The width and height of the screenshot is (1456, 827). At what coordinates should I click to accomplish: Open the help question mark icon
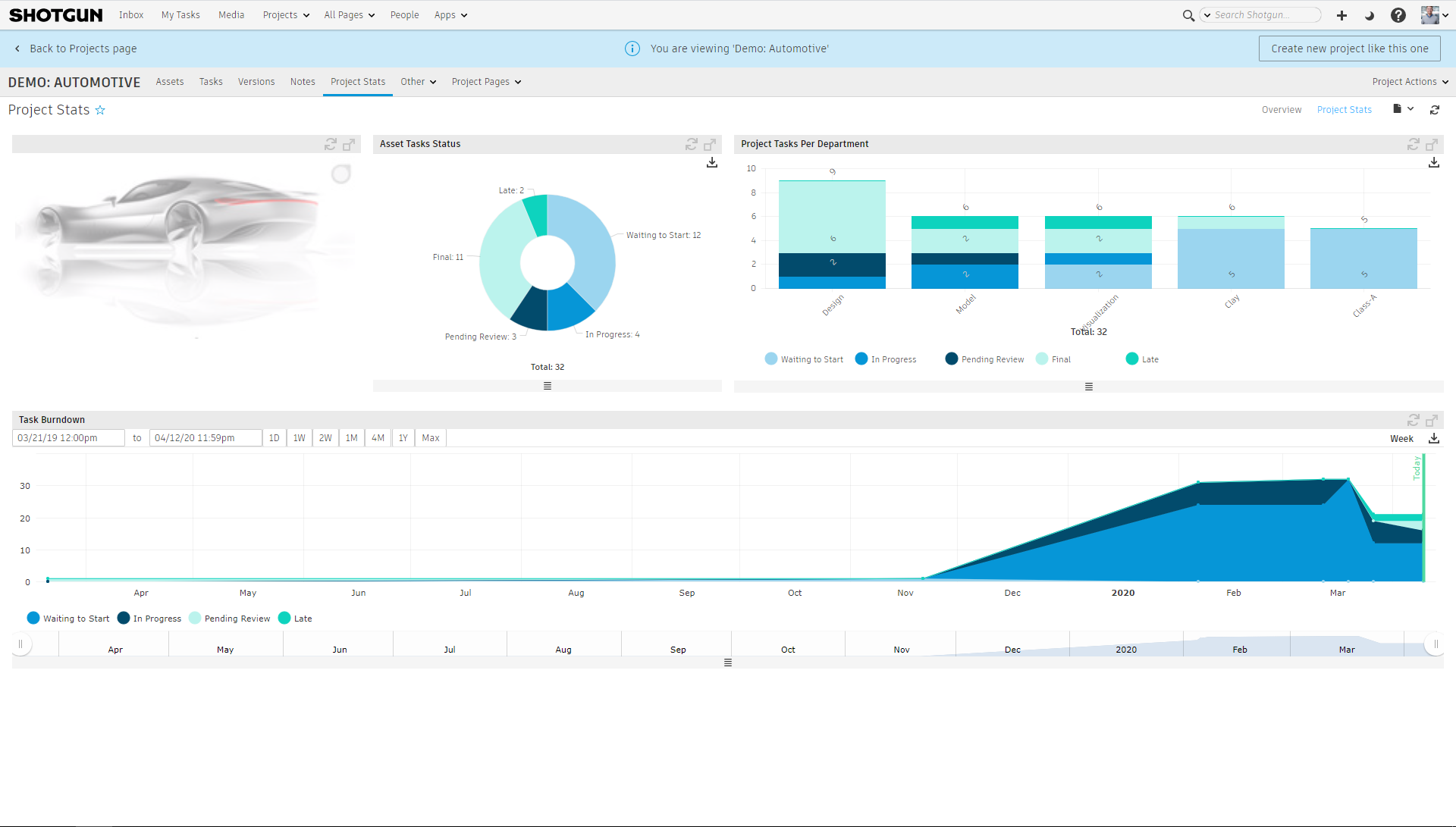click(1398, 15)
